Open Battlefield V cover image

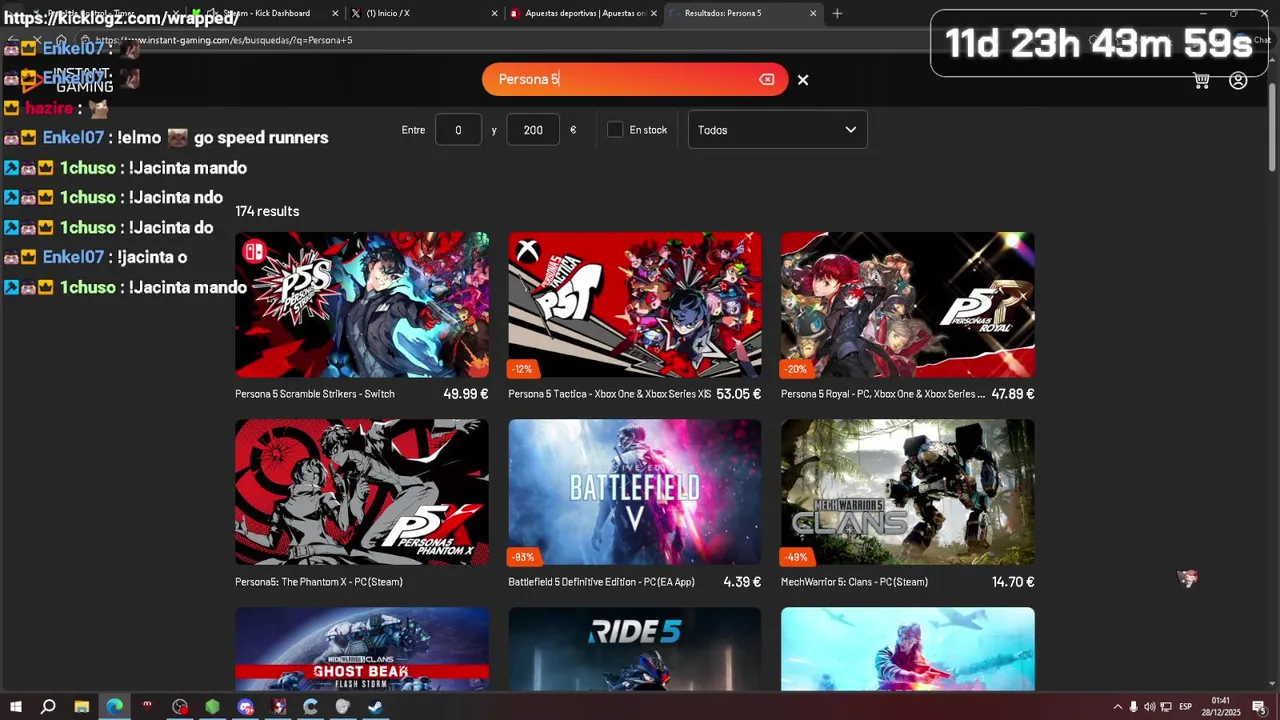click(x=635, y=492)
